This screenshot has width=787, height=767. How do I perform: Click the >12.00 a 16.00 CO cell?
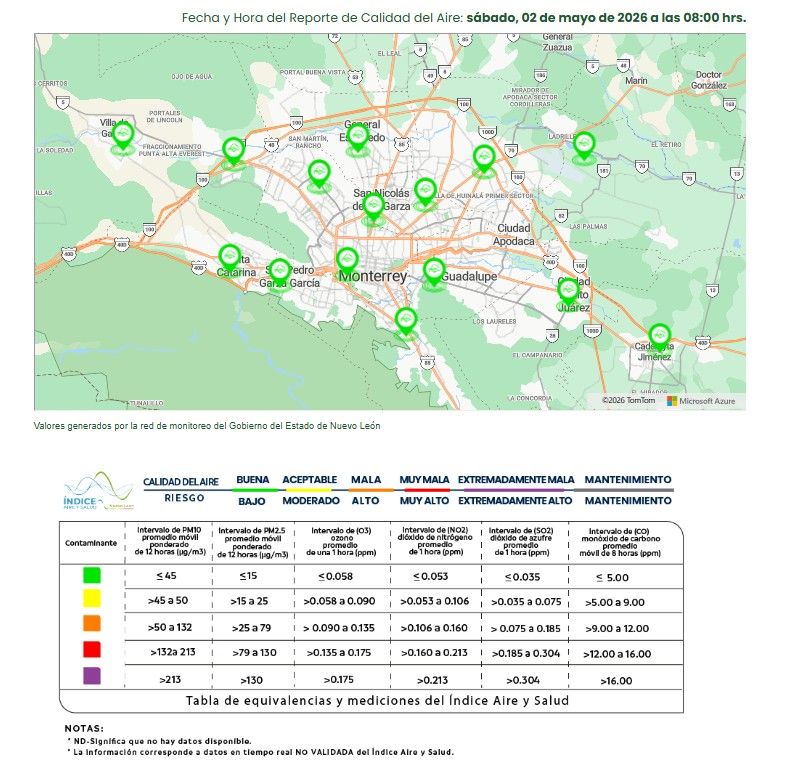[617, 654]
